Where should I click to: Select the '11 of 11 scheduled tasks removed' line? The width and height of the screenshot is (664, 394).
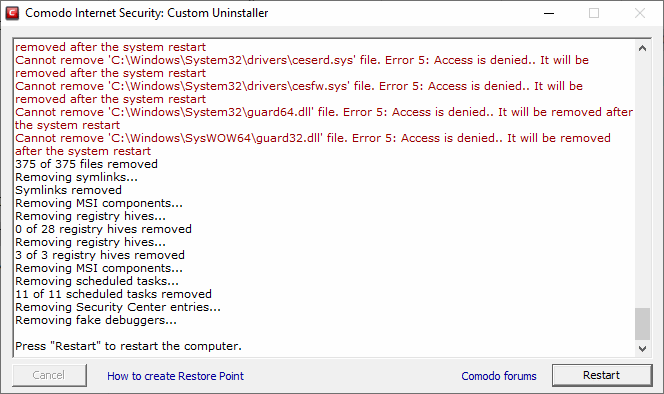113,294
